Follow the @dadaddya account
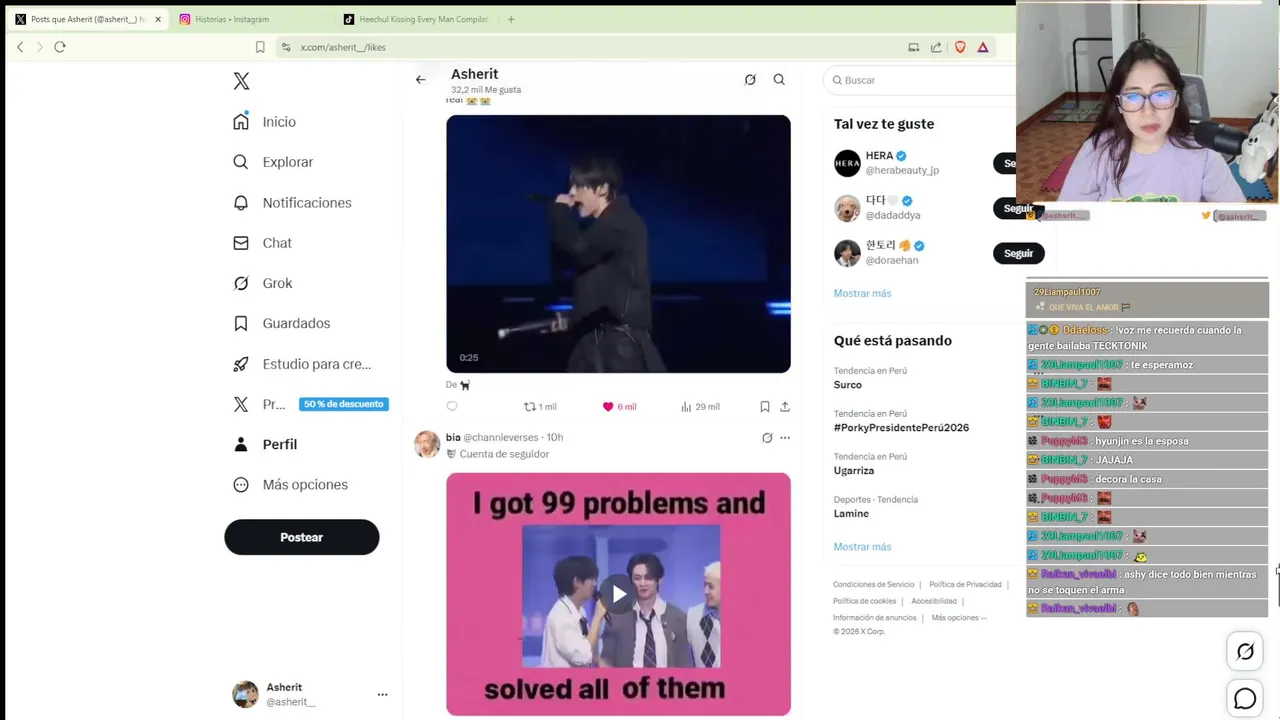Viewport: 1280px width, 720px height. (x=1018, y=208)
